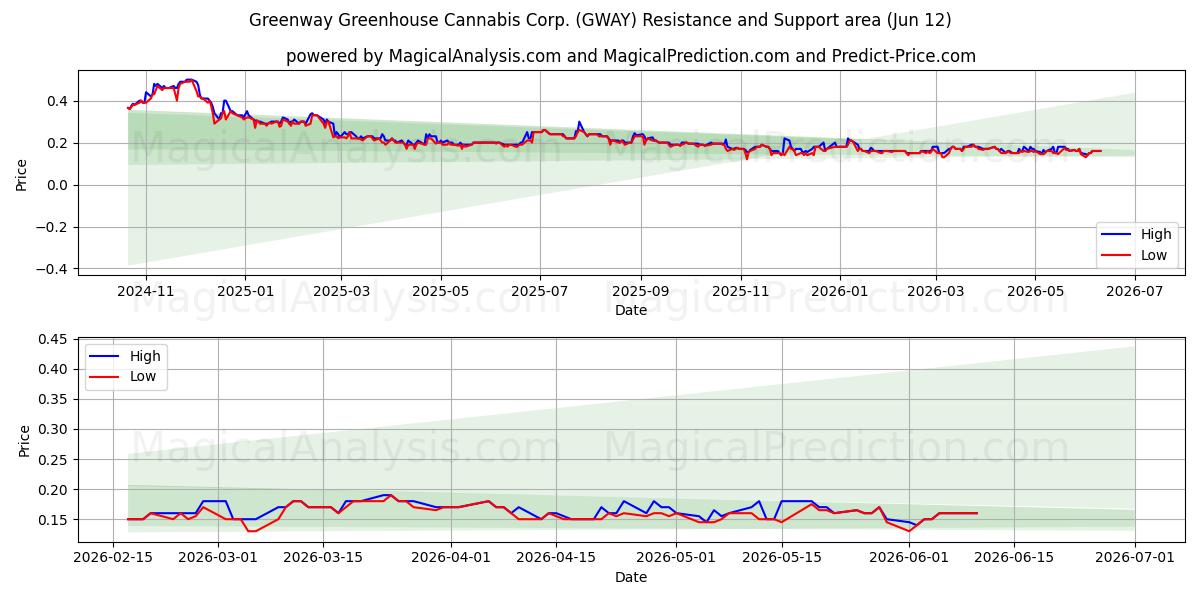Click the 2025-09 date tick label
This screenshot has width=1200, height=600.
click(640, 291)
